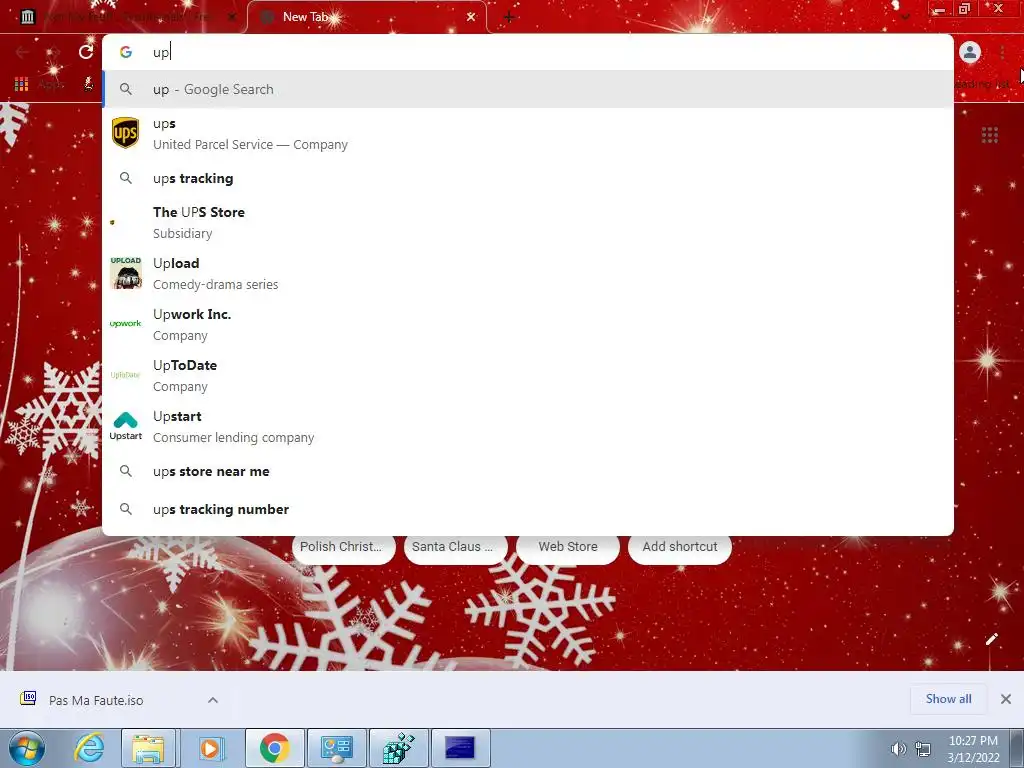1024x768 pixels.
Task: Click Show all downloads
Action: 948,699
